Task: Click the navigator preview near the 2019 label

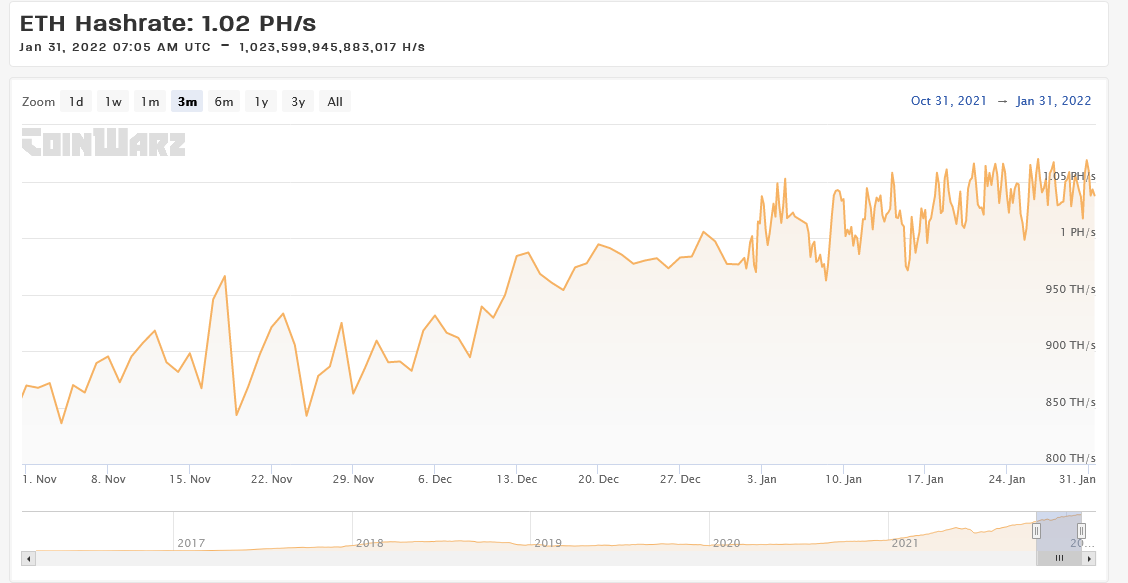Action: [548, 543]
